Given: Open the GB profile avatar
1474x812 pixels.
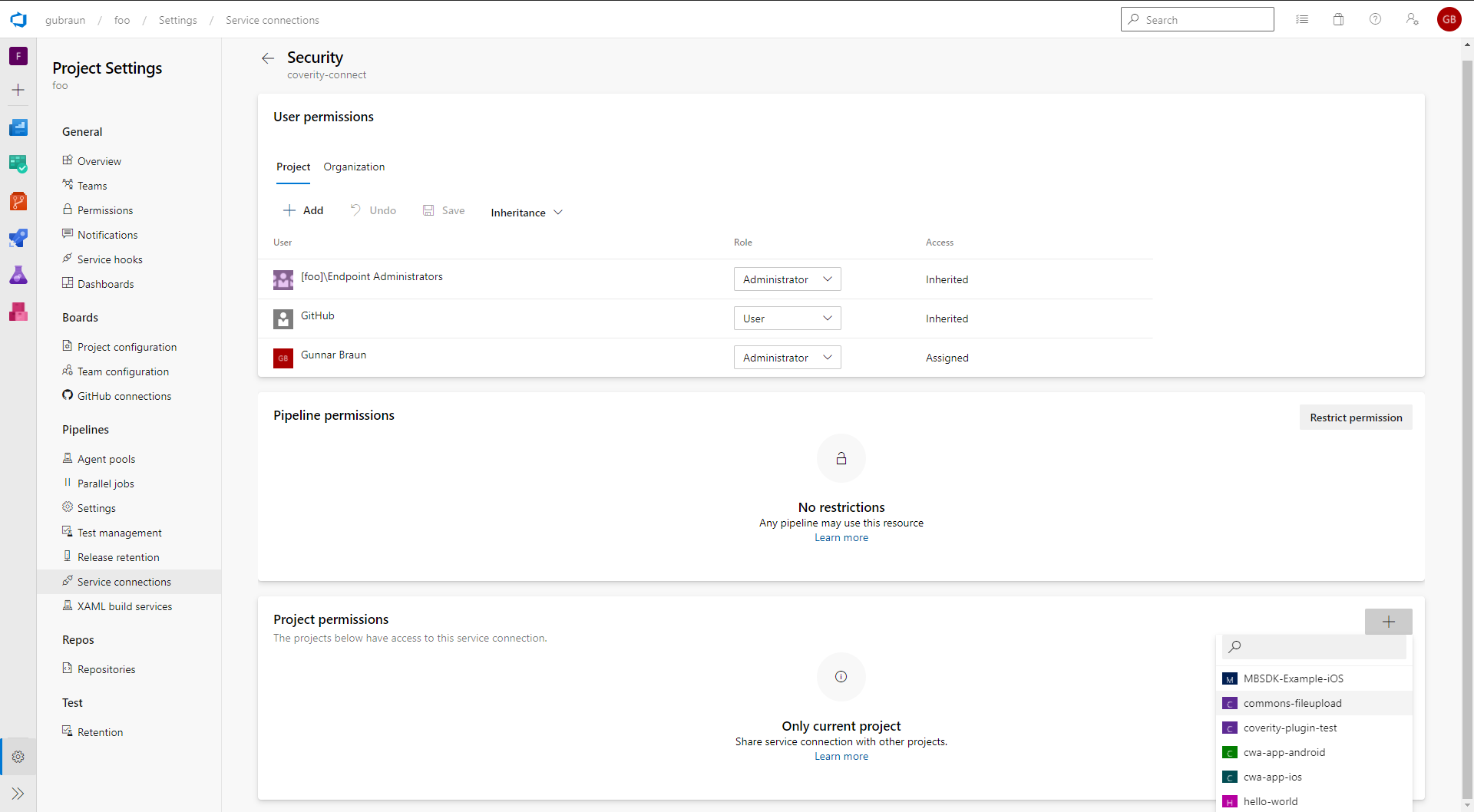Looking at the screenshot, I should 1449,19.
